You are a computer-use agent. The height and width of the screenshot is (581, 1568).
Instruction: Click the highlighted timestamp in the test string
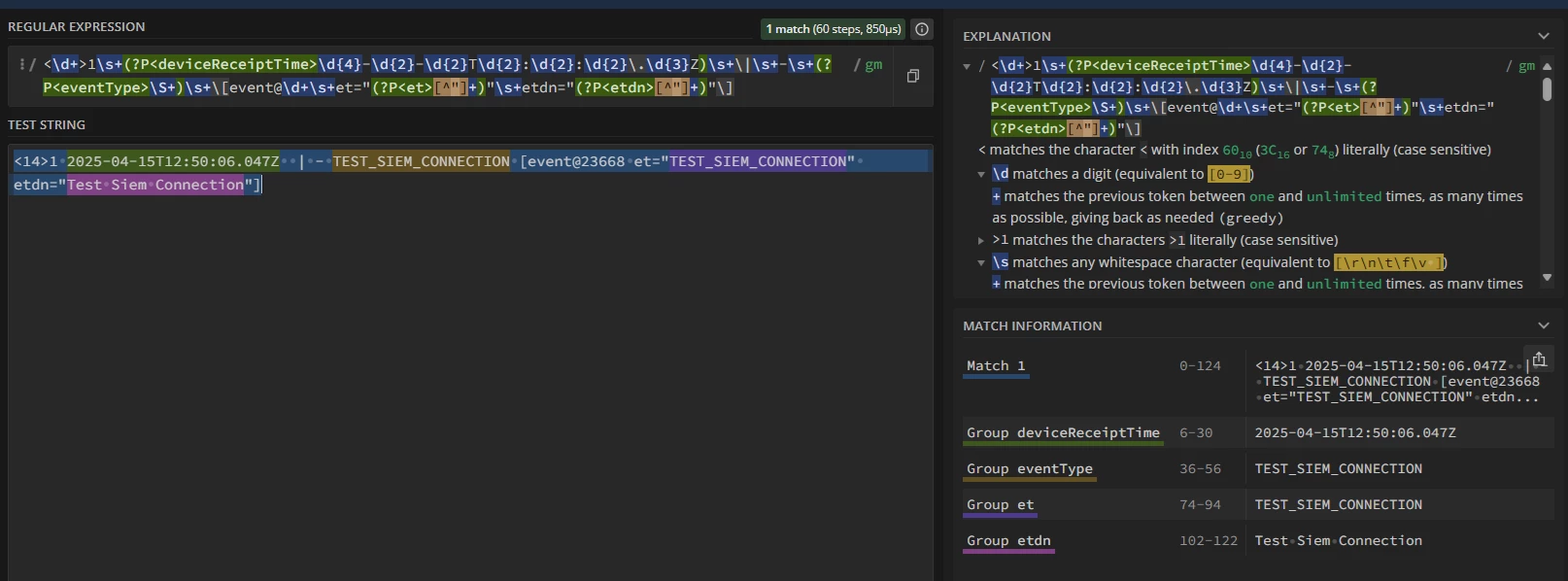tap(173, 161)
